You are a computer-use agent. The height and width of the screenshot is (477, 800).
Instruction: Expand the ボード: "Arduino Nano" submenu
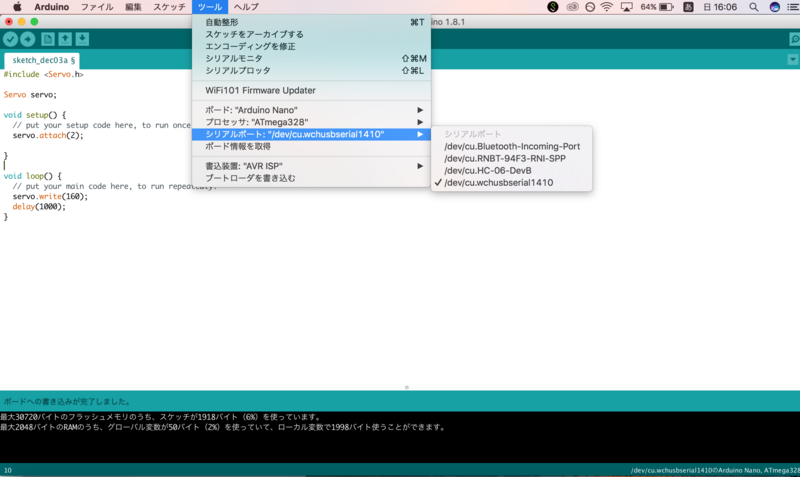[311, 110]
